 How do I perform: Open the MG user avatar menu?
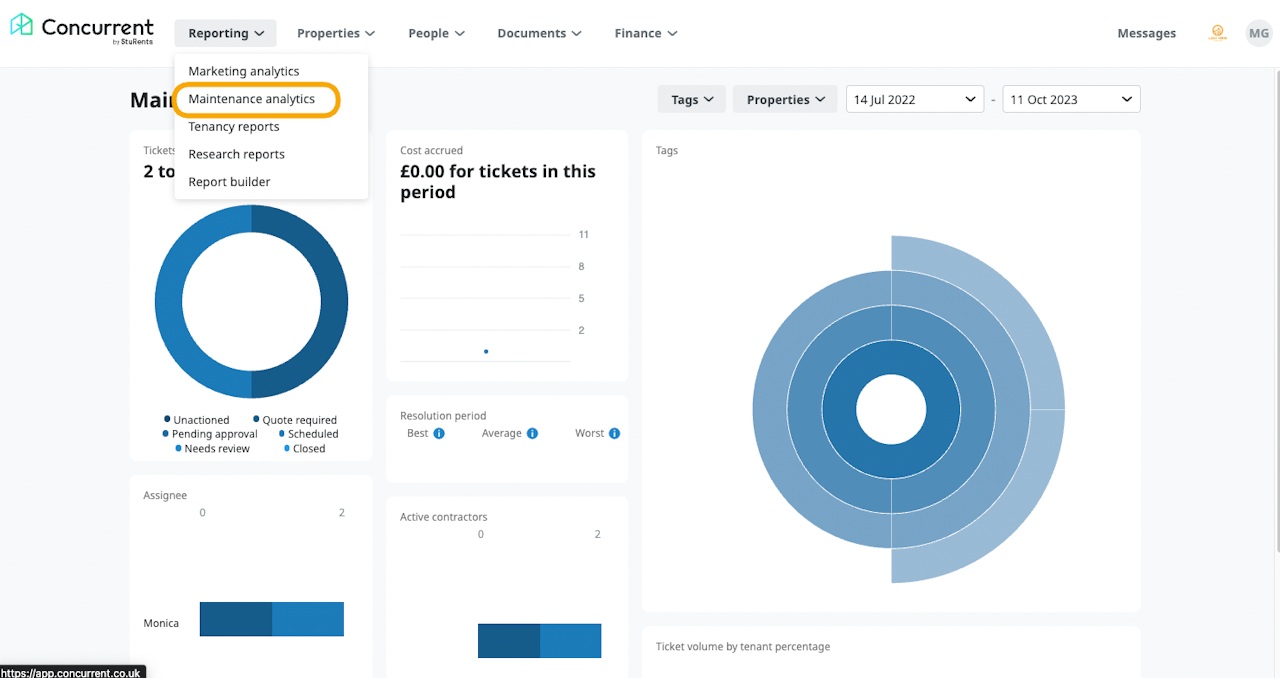tap(1258, 33)
